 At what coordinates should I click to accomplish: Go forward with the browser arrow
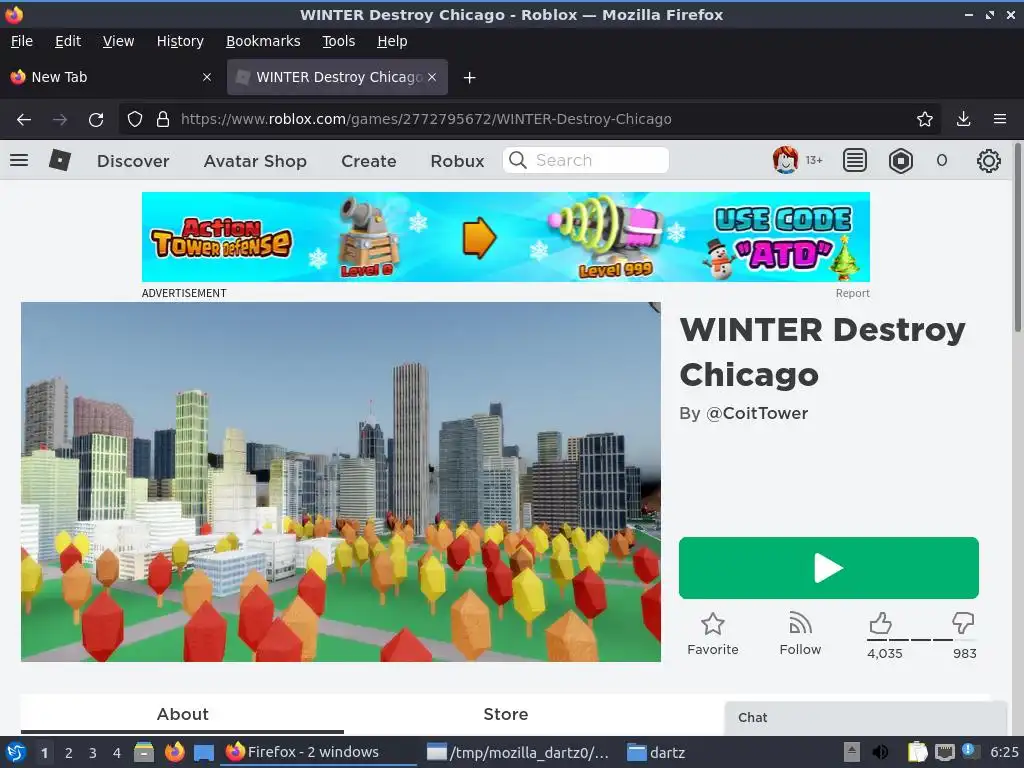click(x=59, y=120)
